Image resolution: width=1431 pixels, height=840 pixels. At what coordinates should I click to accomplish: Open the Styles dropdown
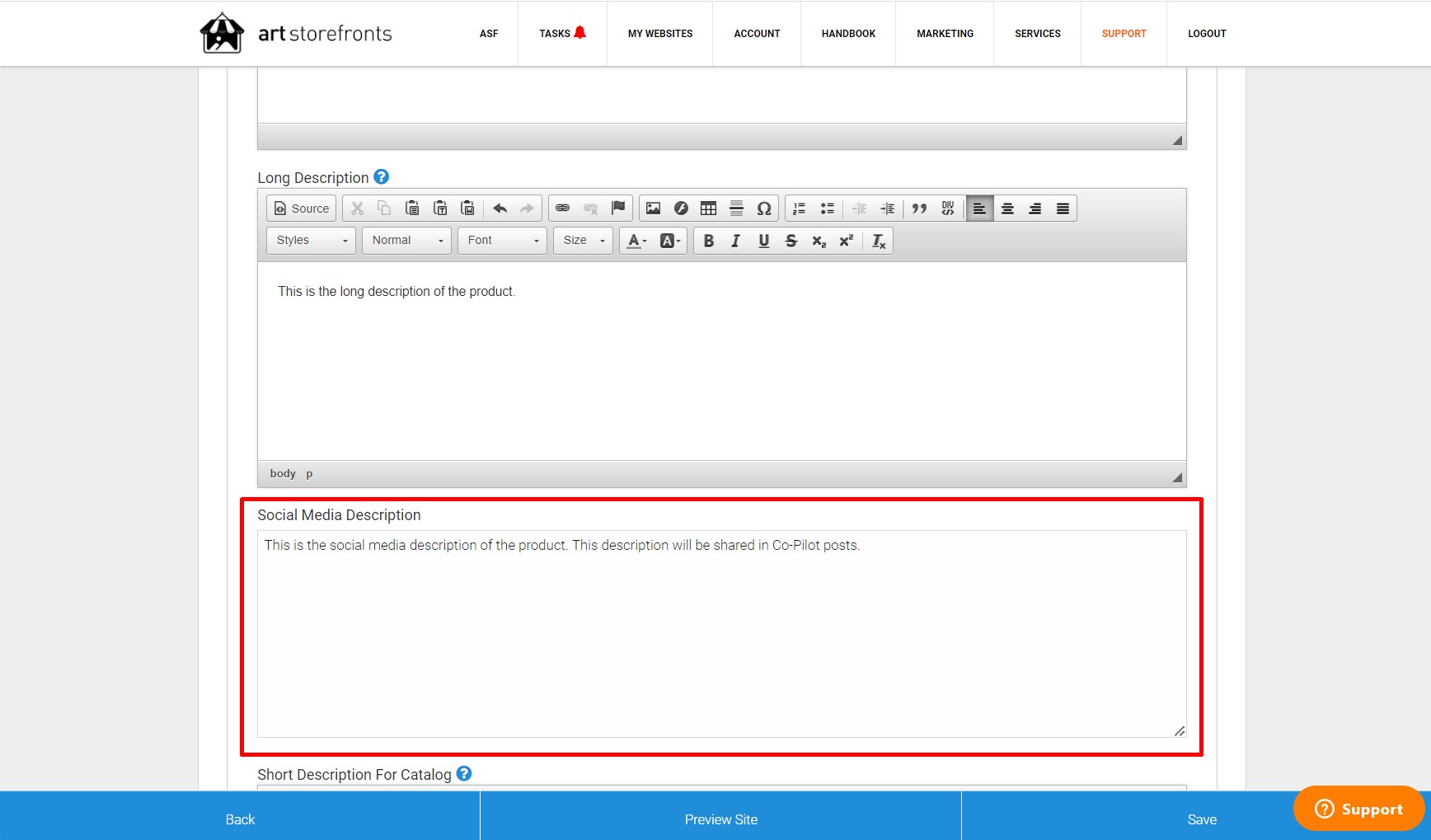[311, 240]
